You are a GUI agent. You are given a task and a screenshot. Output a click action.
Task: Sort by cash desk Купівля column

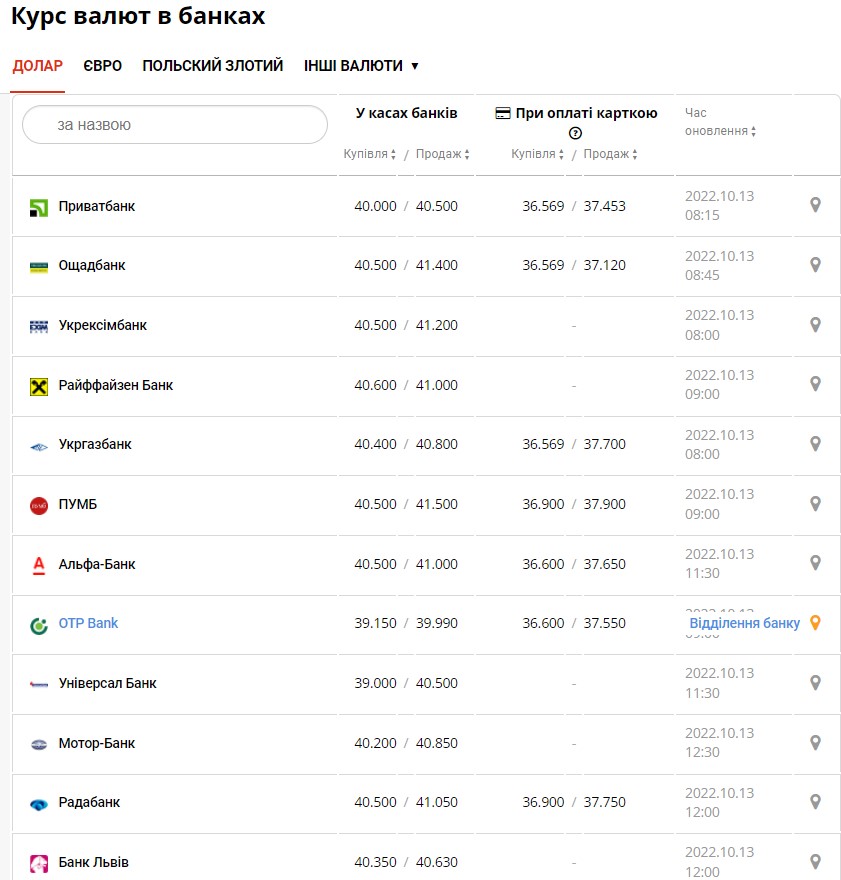[x=369, y=154]
